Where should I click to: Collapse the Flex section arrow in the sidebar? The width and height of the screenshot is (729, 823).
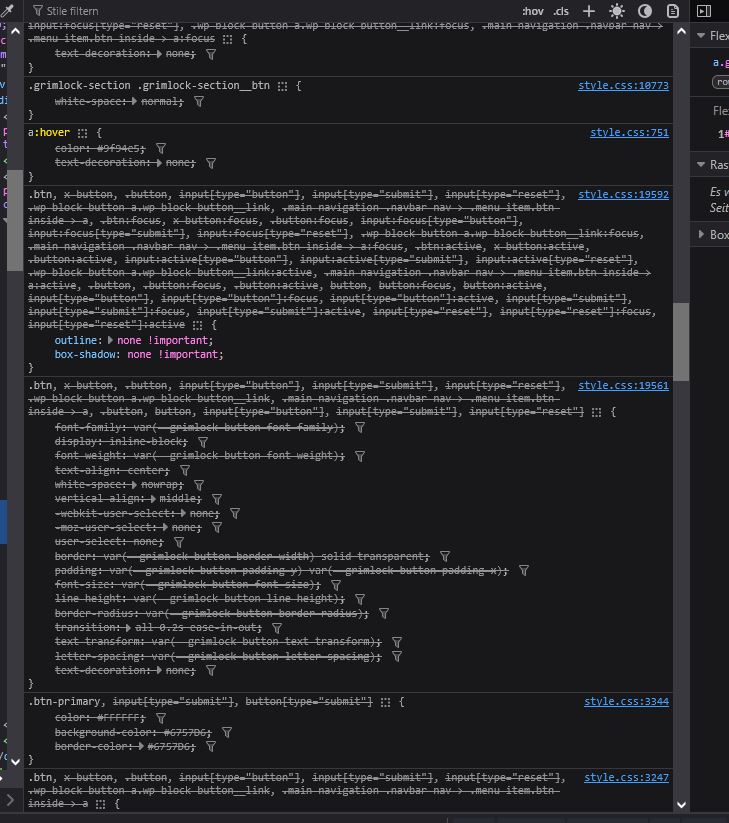[701, 36]
